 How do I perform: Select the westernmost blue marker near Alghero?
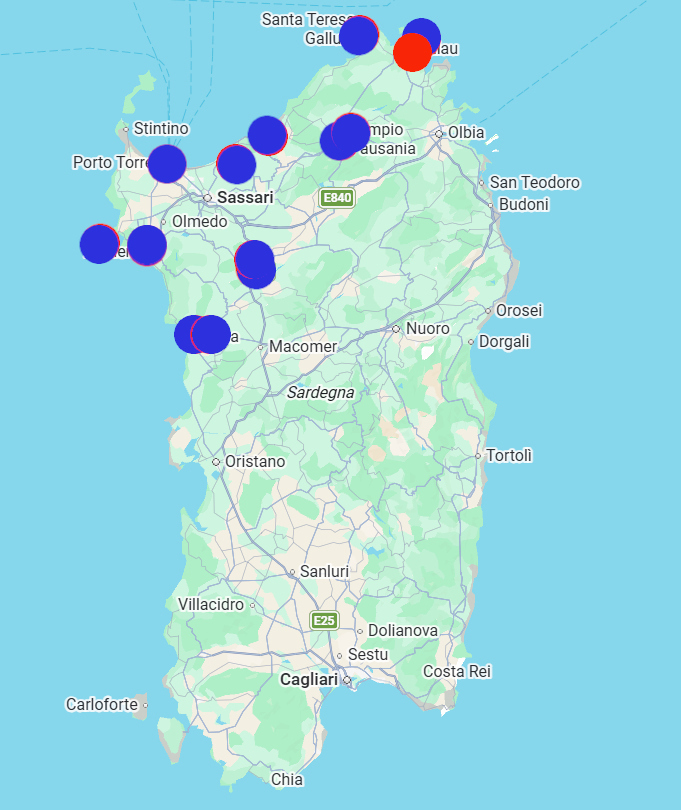(99, 244)
